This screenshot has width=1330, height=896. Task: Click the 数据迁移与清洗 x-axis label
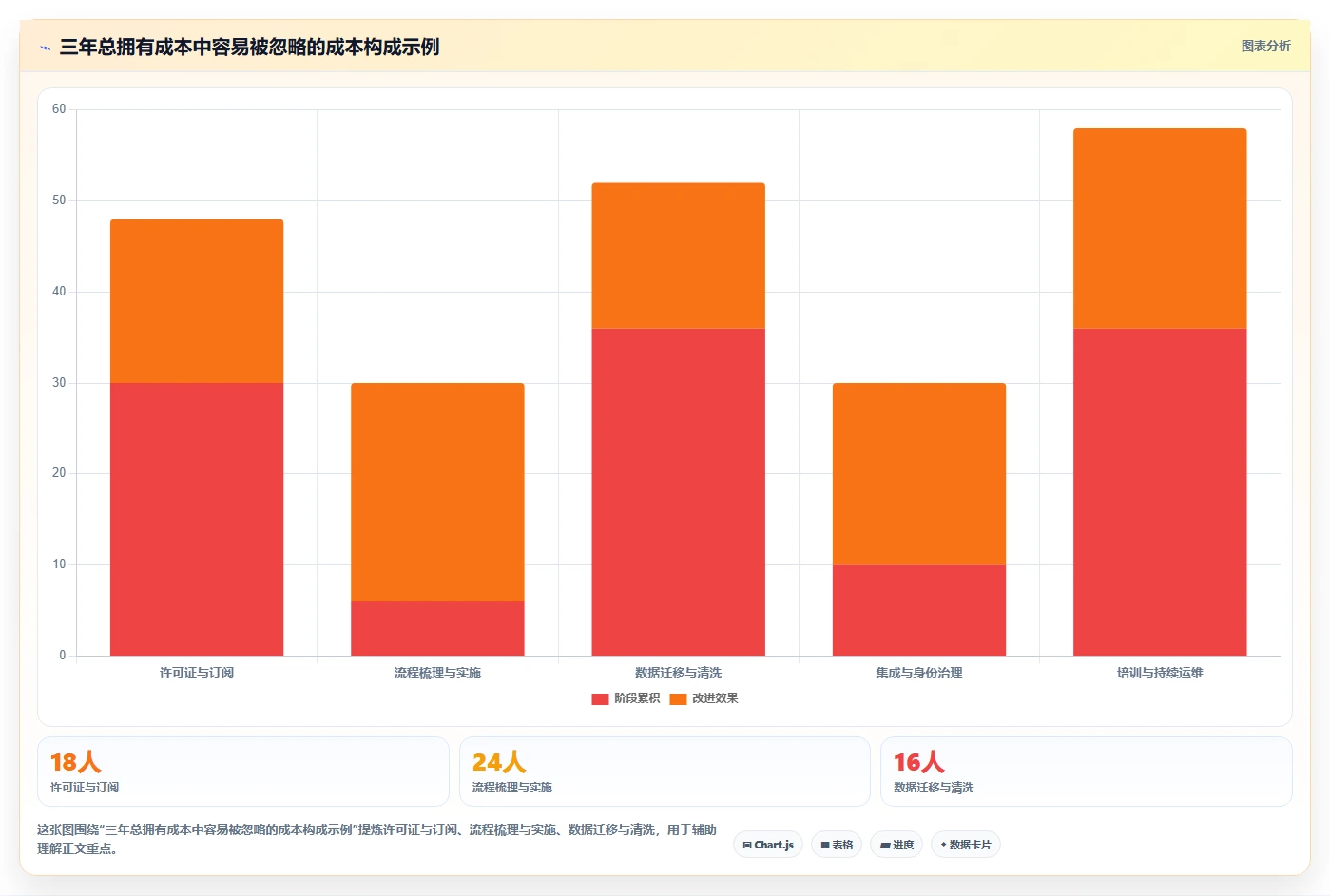pos(678,673)
